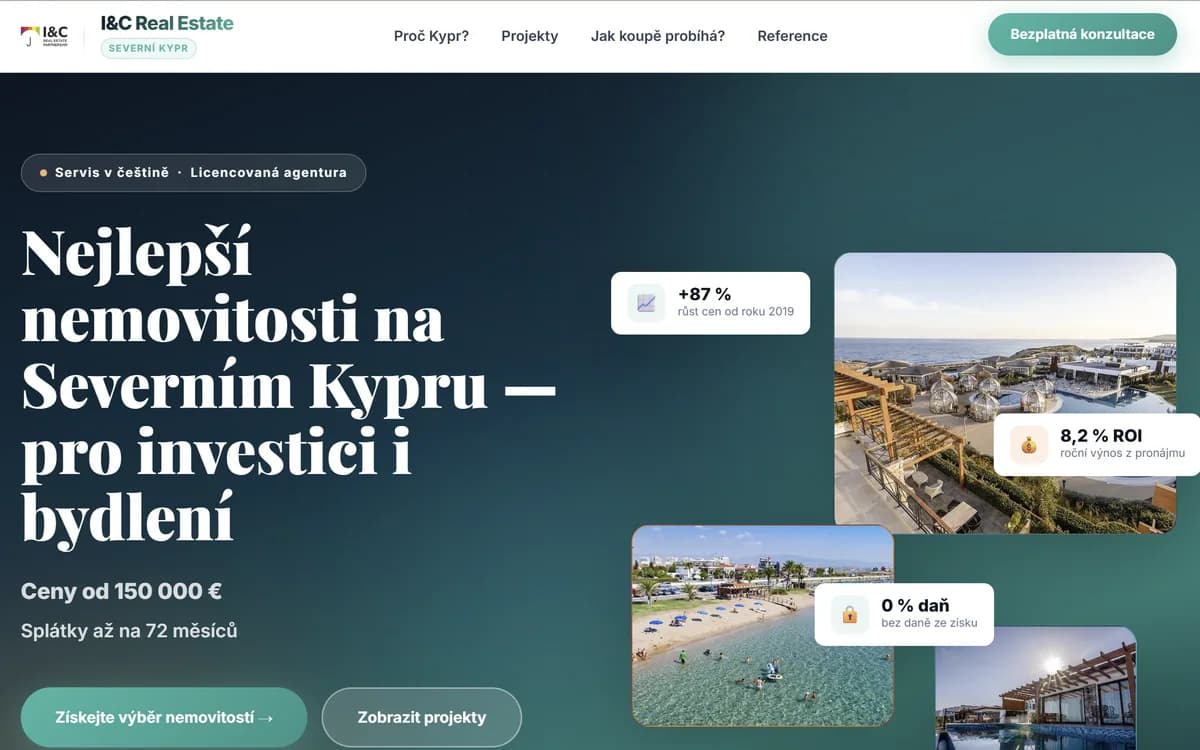Click the roční výnos z pronájmu caption

1122,454
